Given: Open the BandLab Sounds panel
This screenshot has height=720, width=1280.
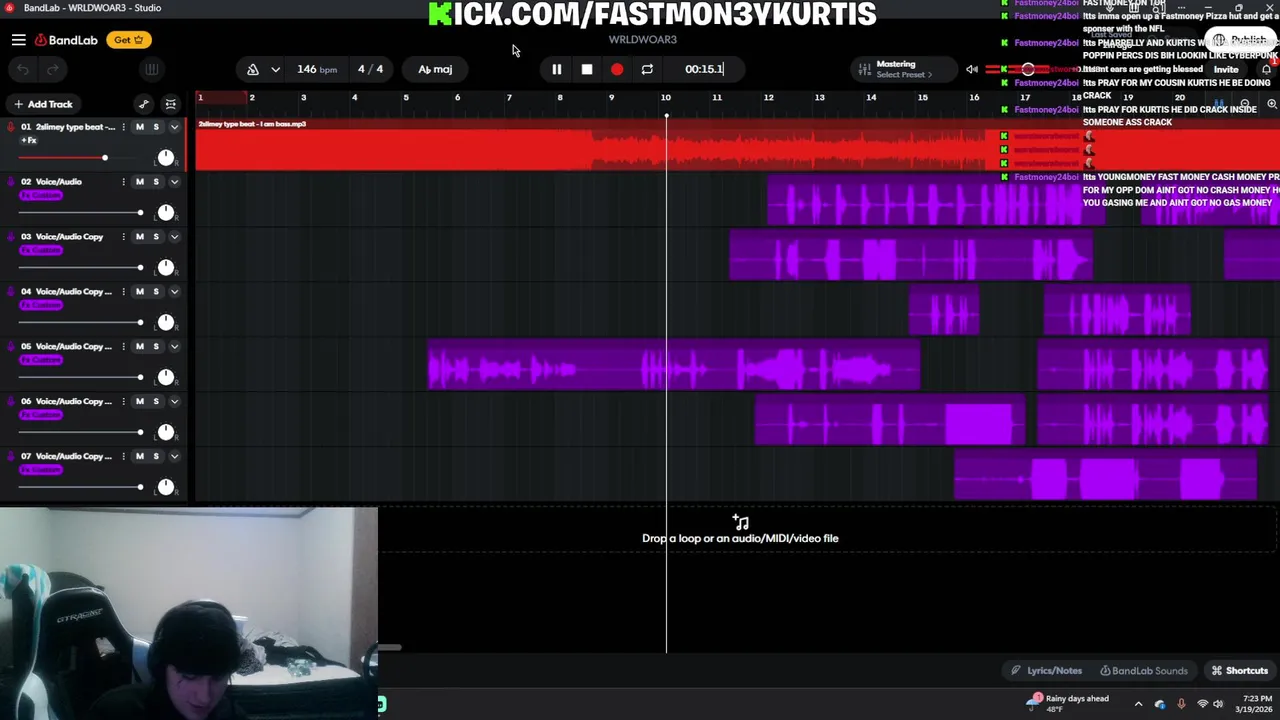Looking at the screenshot, I should click(1143, 671).
